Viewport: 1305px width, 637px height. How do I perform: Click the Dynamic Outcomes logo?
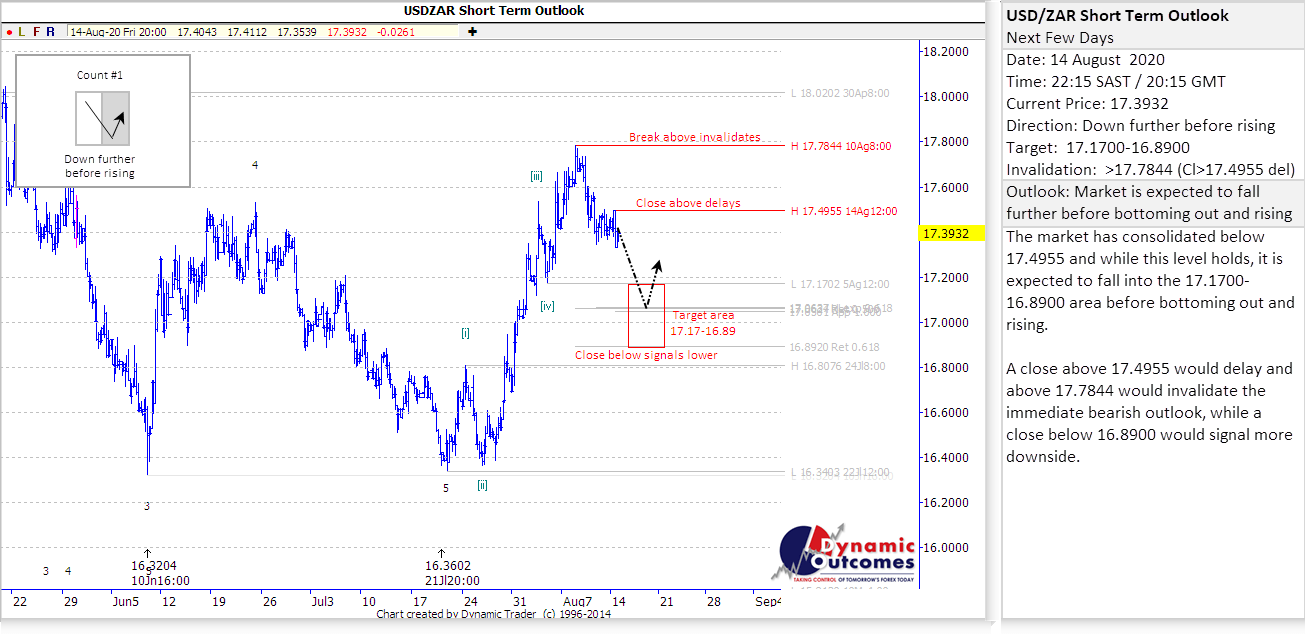click(x=843, y=554)
